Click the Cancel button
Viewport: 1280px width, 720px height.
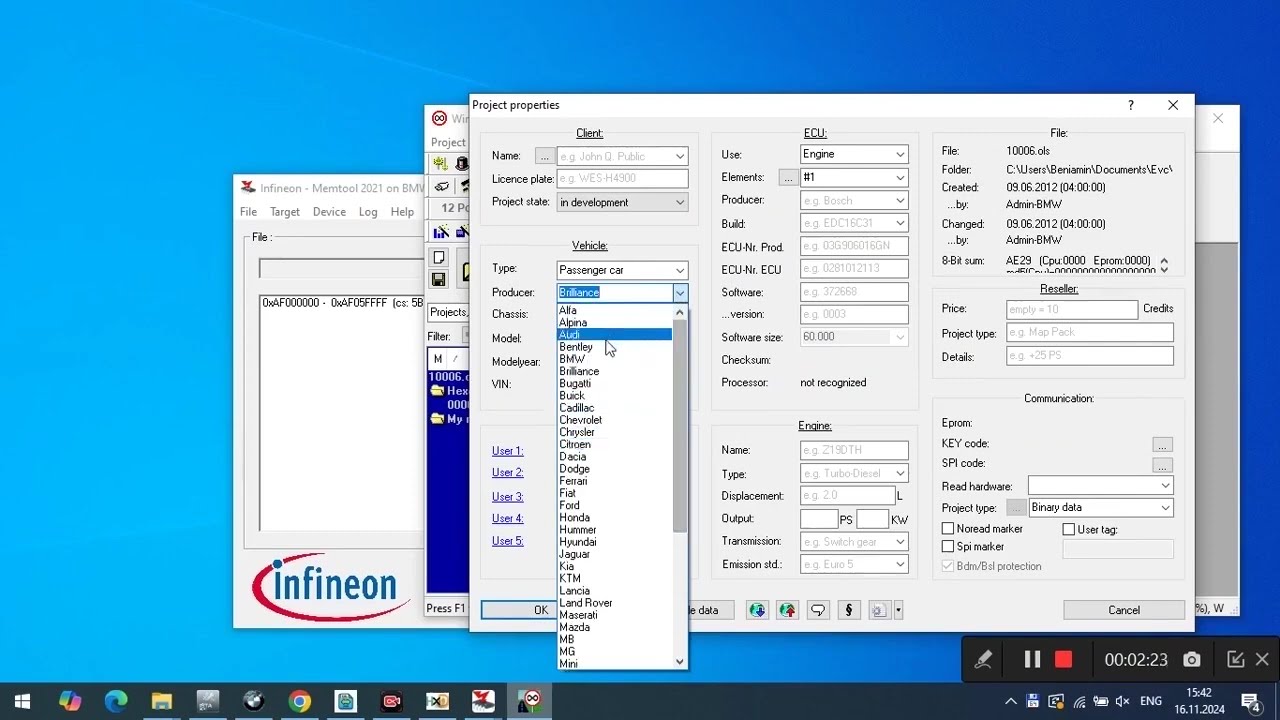click(x=1124, y=610)
